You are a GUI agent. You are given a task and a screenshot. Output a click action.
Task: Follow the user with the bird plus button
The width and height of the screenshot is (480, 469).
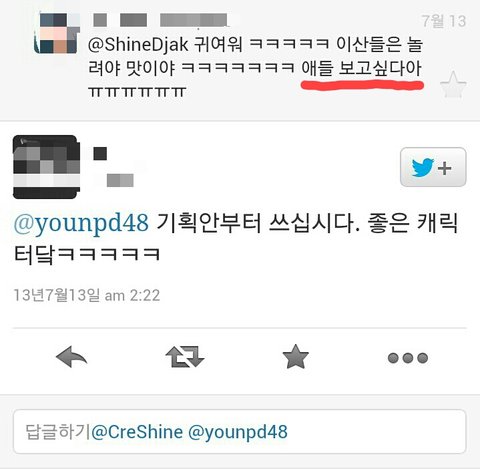(433, 167)
